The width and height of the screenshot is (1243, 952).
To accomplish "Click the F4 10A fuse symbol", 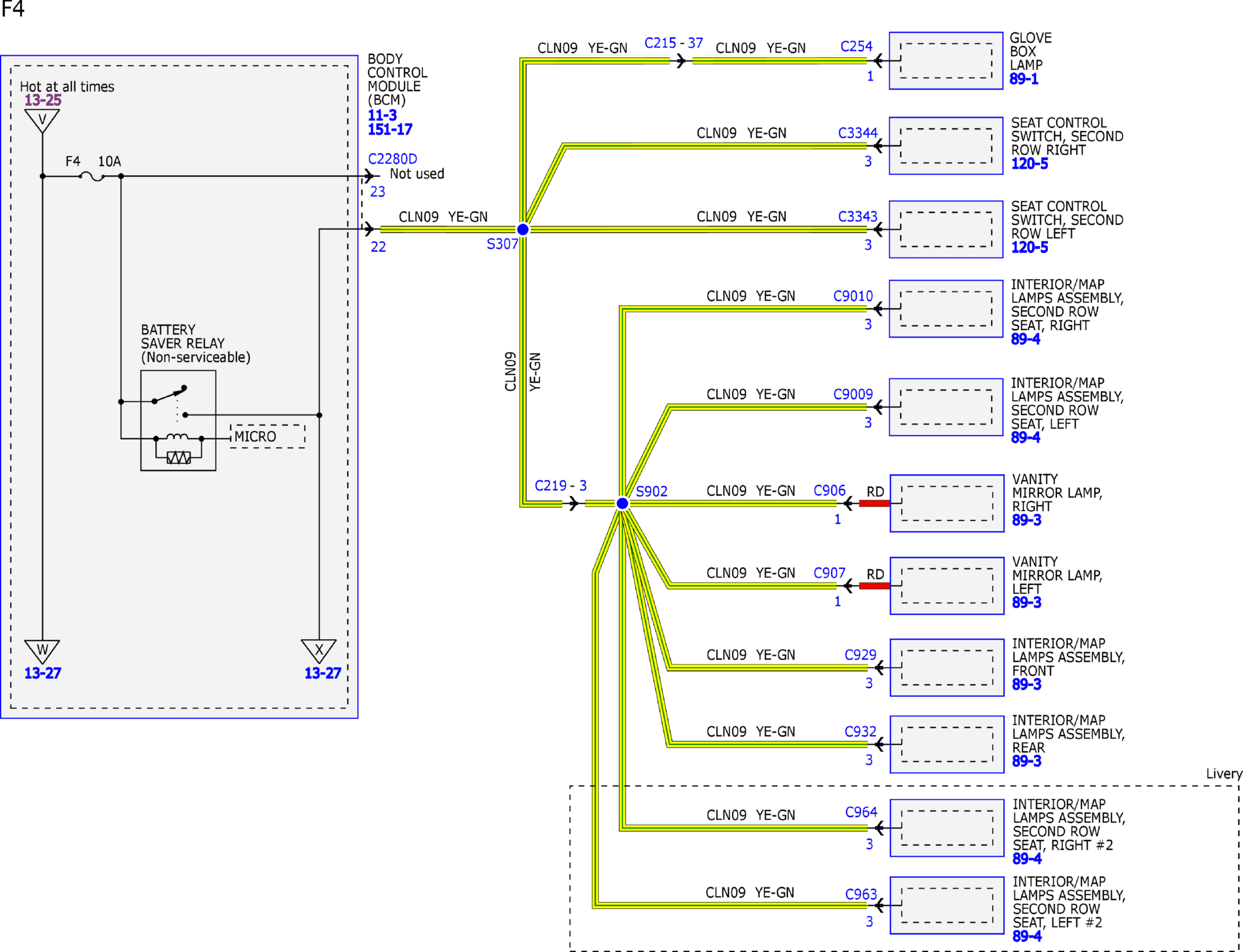I will tap(92, 176).
